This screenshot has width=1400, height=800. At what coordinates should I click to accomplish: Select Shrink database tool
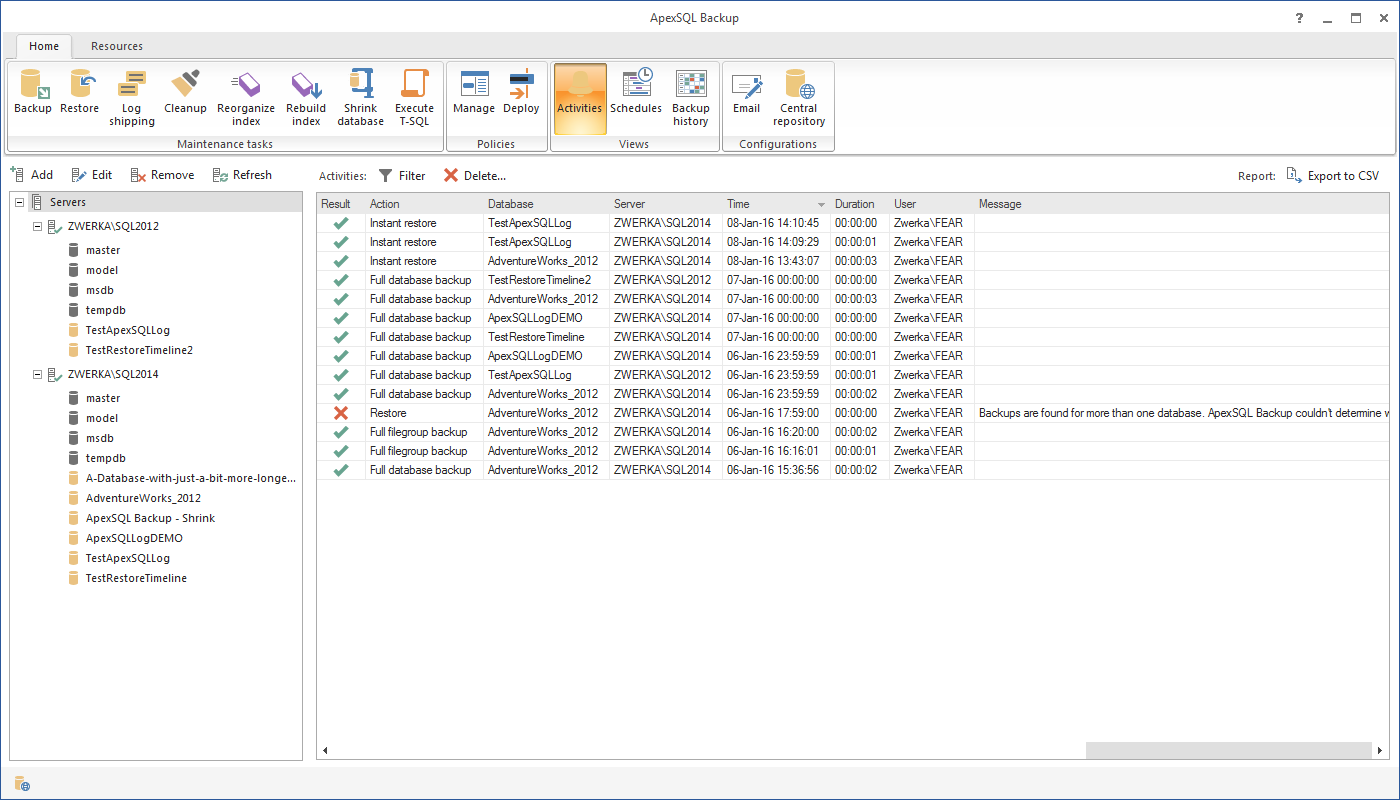[360, 98]
